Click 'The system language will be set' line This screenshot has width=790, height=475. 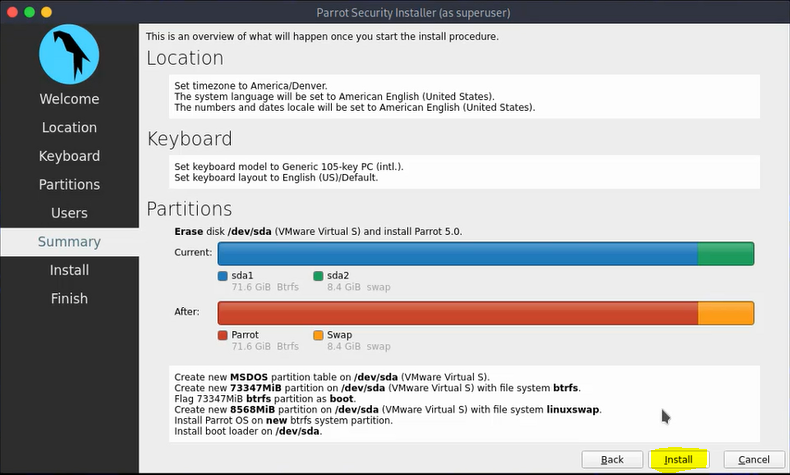pyautogui.click(x=335, y=97)
